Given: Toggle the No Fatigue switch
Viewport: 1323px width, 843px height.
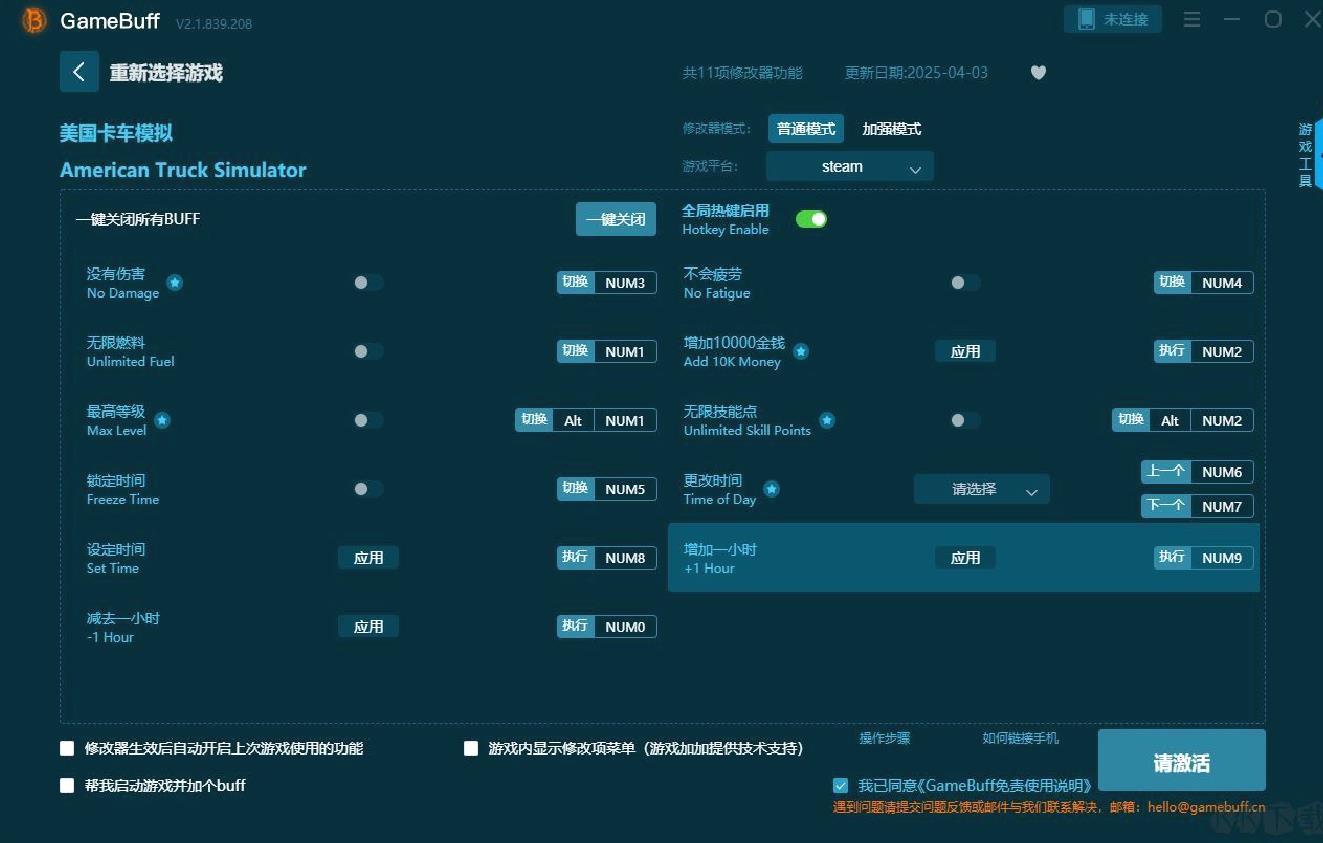Looking at the screenshot, I should (x=964, y=283).
